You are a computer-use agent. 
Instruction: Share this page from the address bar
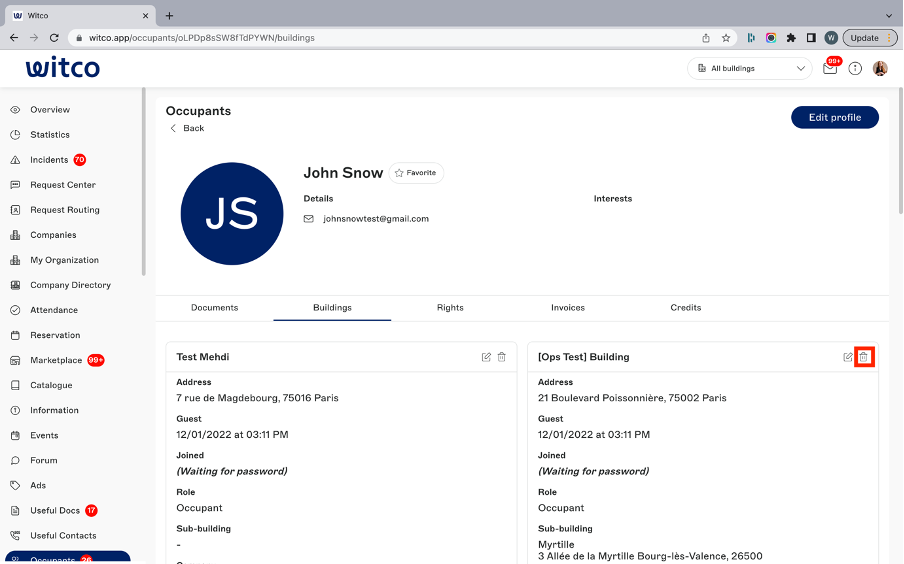[706, 38]
